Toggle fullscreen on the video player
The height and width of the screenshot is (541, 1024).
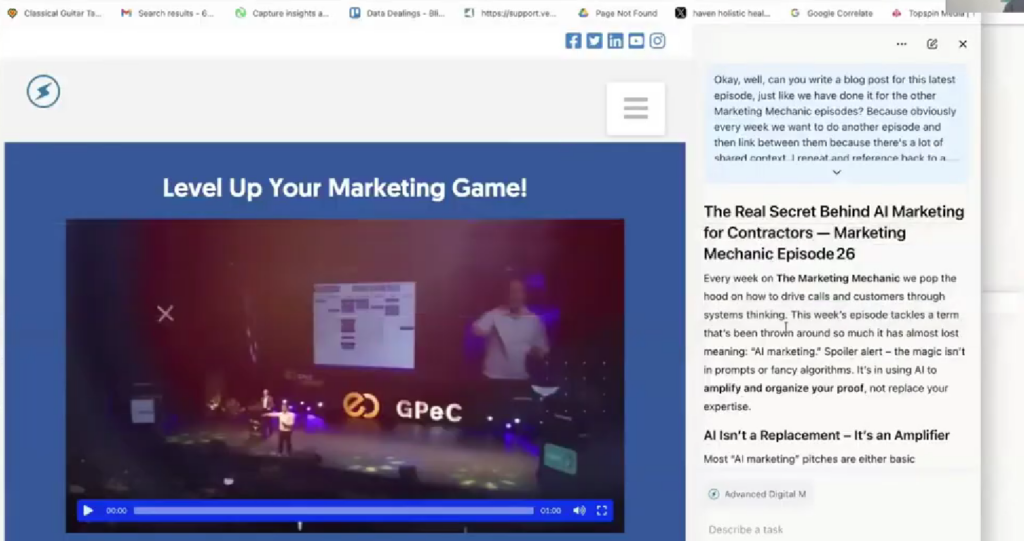[x=602, y=511]
